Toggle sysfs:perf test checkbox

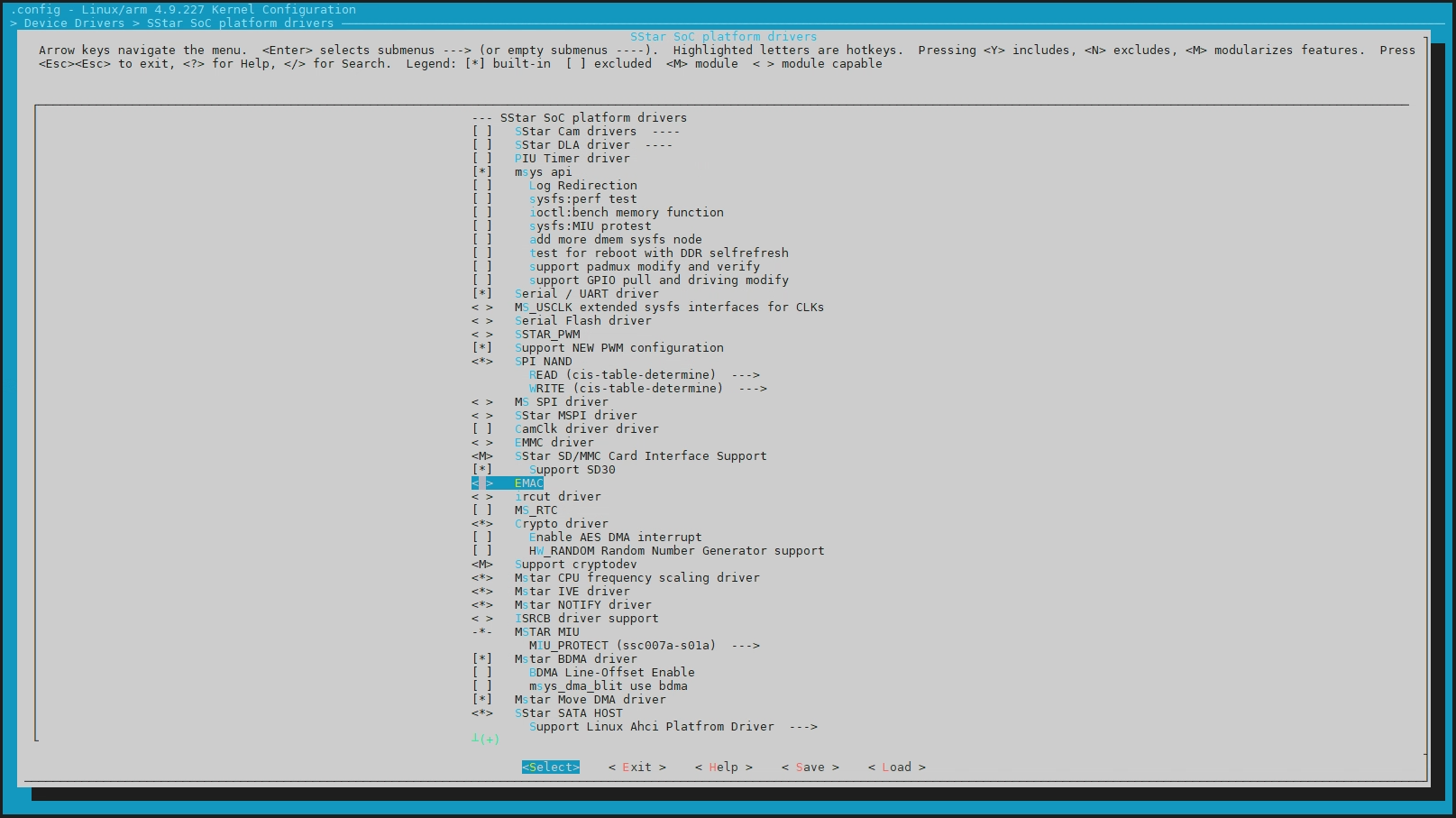(x=482, y=199)
